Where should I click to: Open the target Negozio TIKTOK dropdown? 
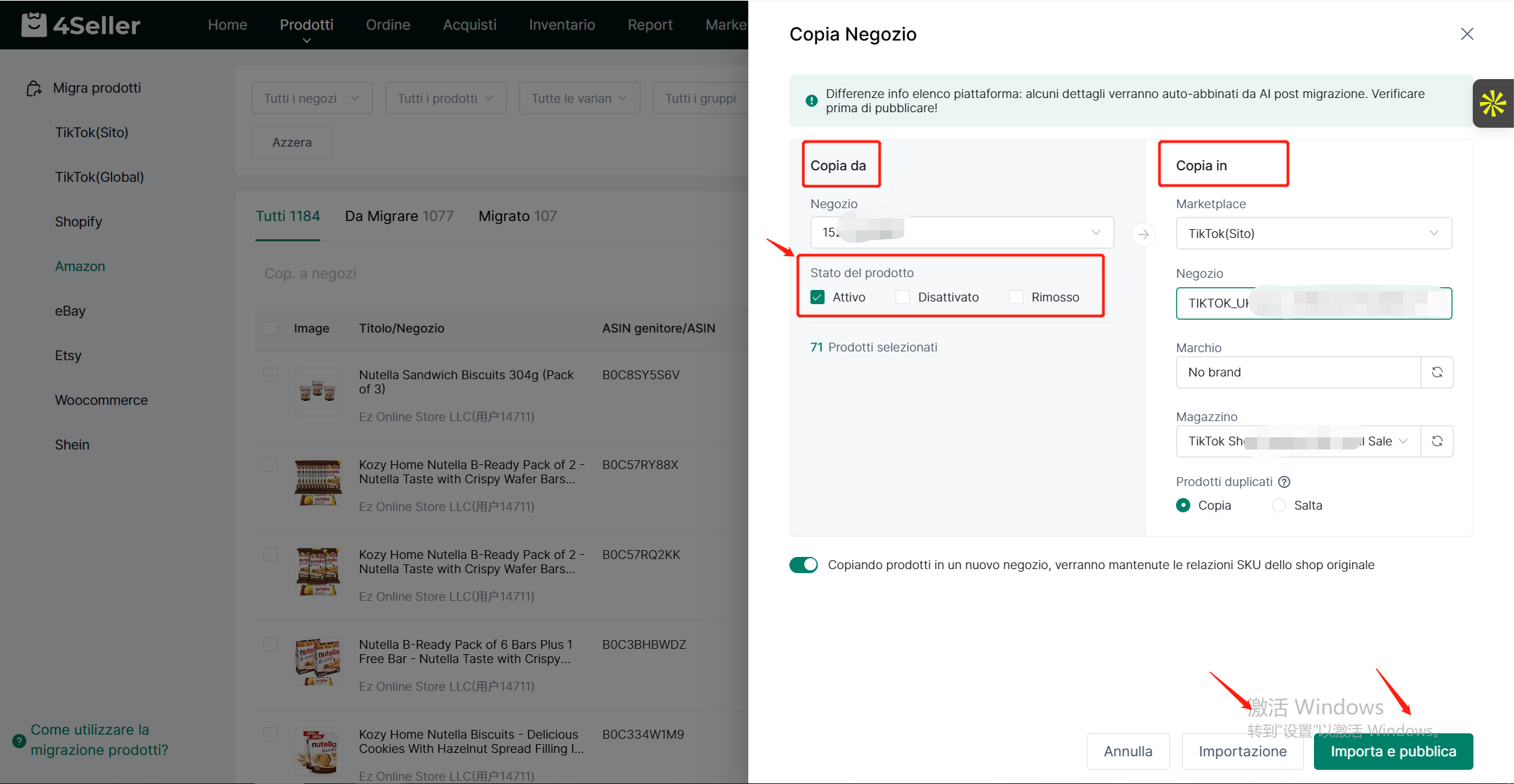click(1314, 303)
